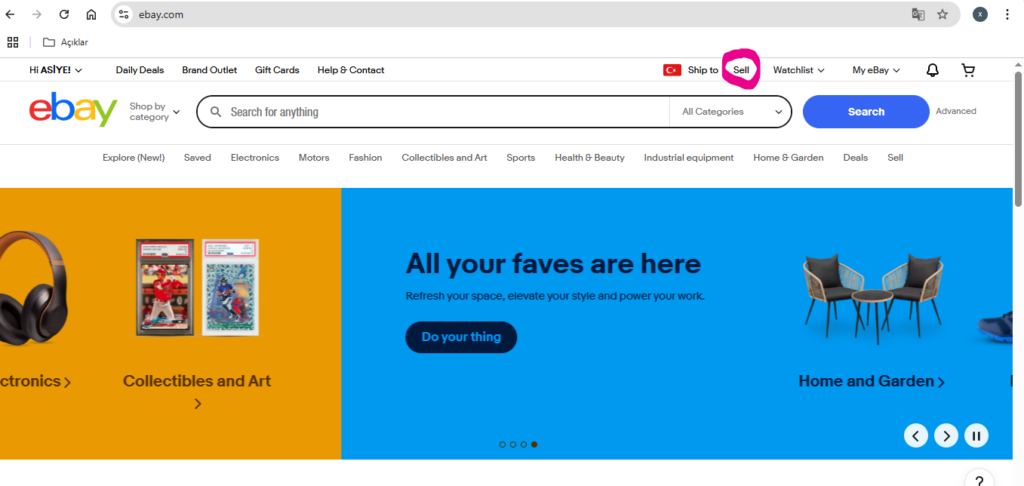The height and width of the screenshot is (486, 1024).
Task: Open the Shop by category dropdown
Action: click(154, 112)
